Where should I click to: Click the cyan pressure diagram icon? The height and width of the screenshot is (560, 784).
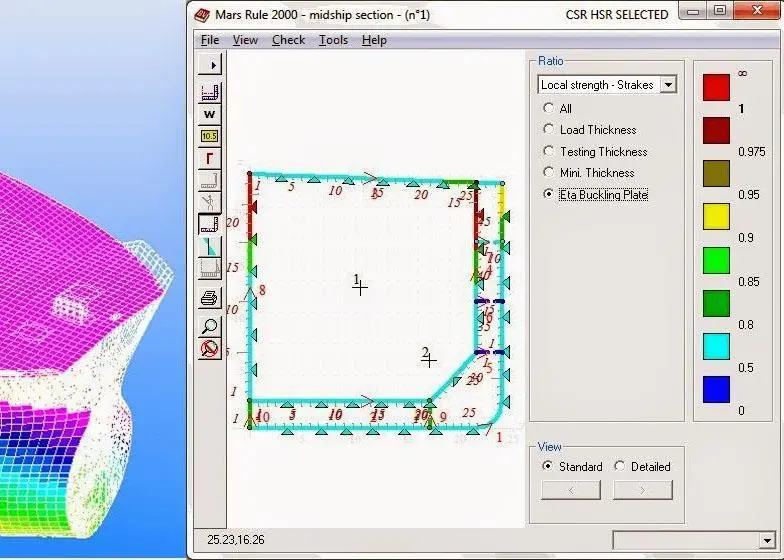click(x=210, y=246)
